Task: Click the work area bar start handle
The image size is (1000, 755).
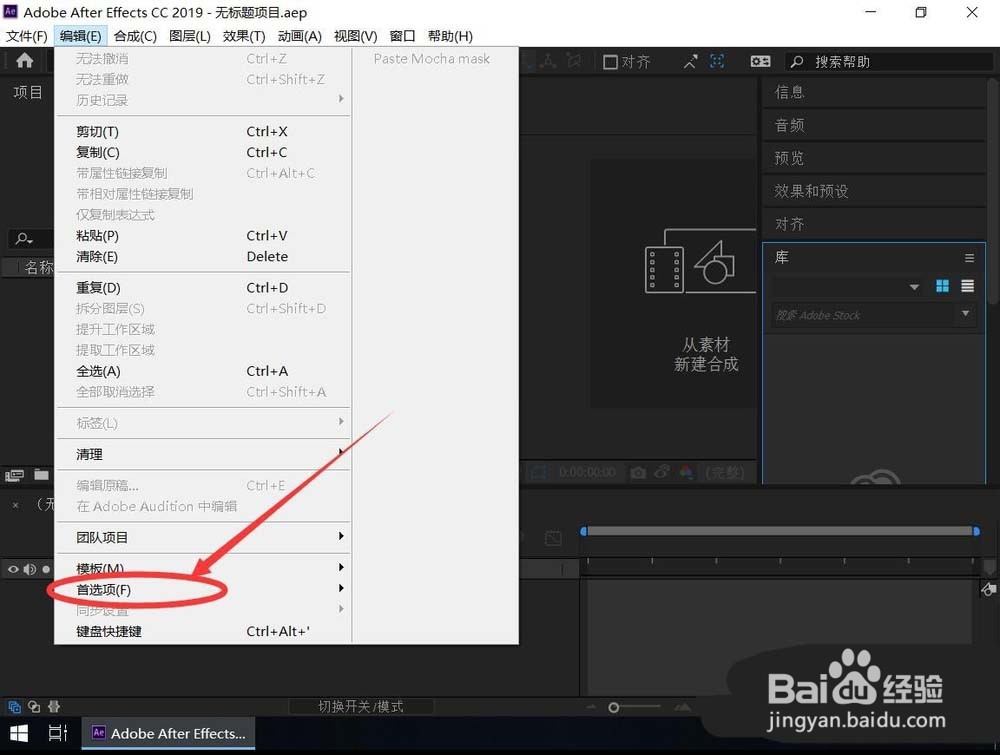Action: coord(583,531)
